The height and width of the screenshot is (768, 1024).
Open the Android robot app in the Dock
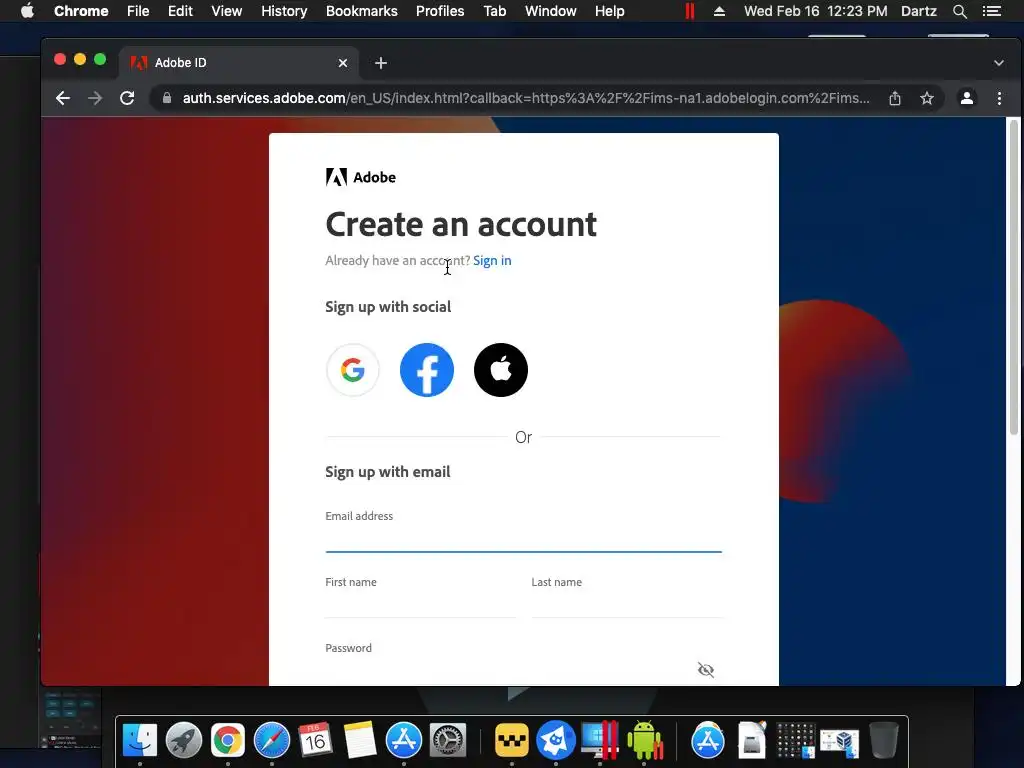[x=645, y=740]
